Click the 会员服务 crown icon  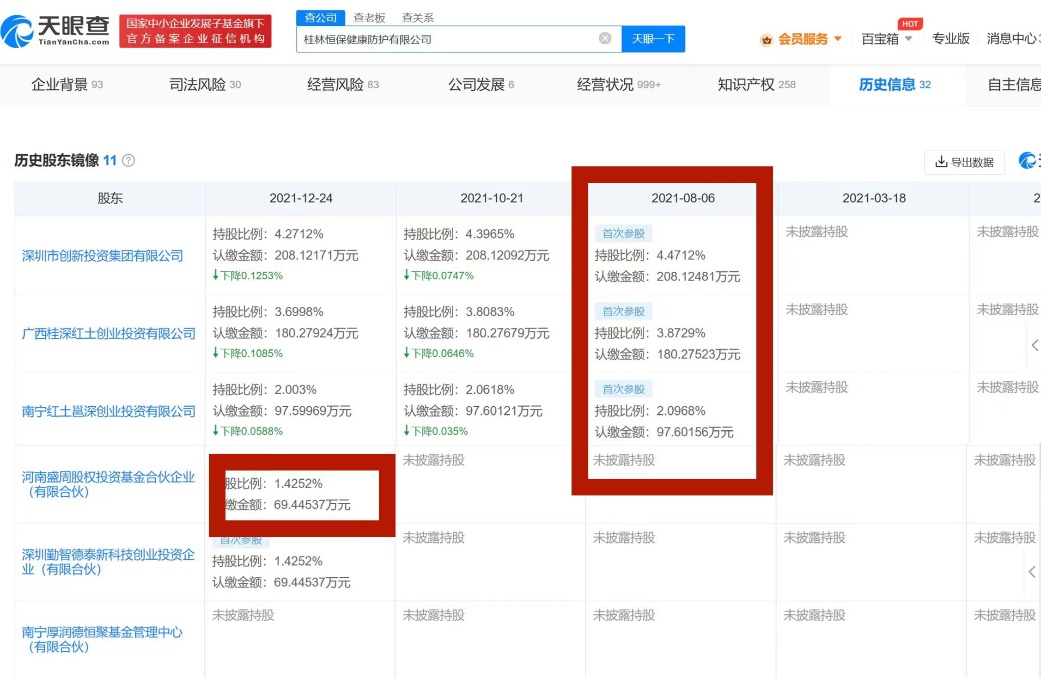click(767, 39)
